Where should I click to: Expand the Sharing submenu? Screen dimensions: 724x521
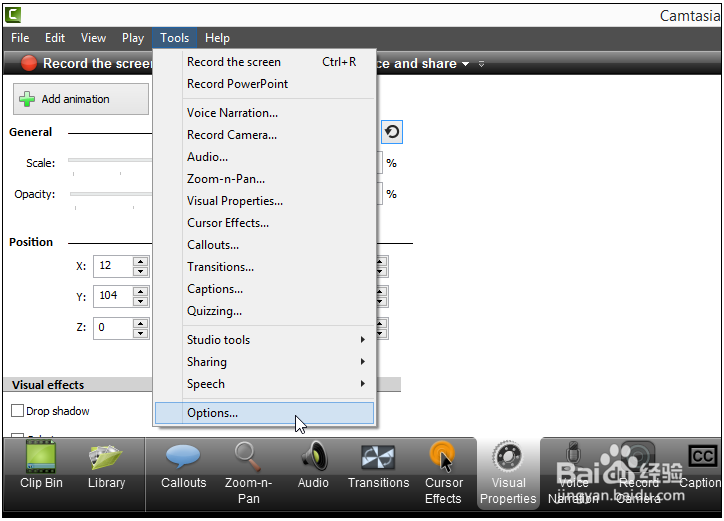click(x=265, y=362)
